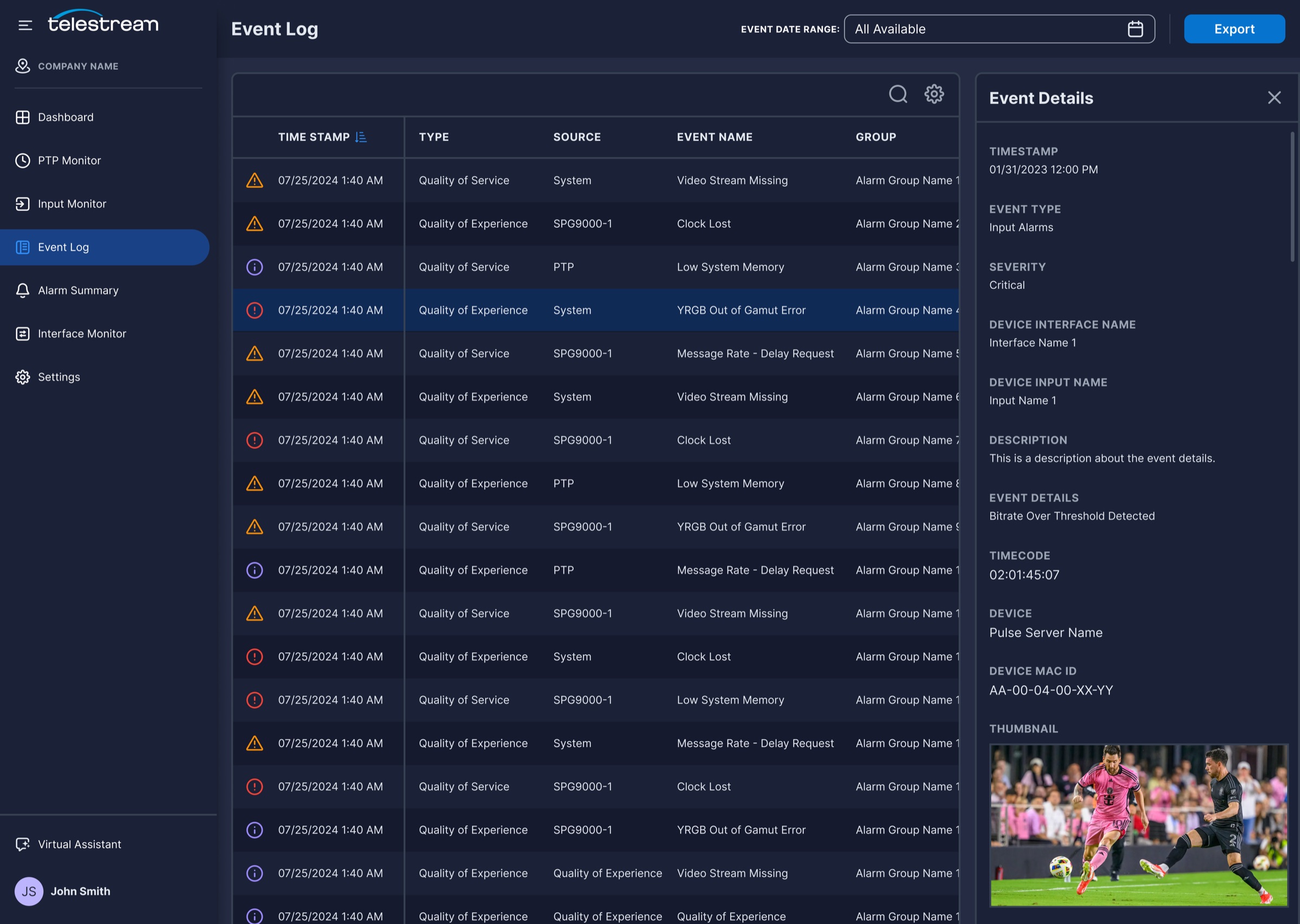Select the Message Rate - Delay Request Quality of Service row

pos(596,353)
